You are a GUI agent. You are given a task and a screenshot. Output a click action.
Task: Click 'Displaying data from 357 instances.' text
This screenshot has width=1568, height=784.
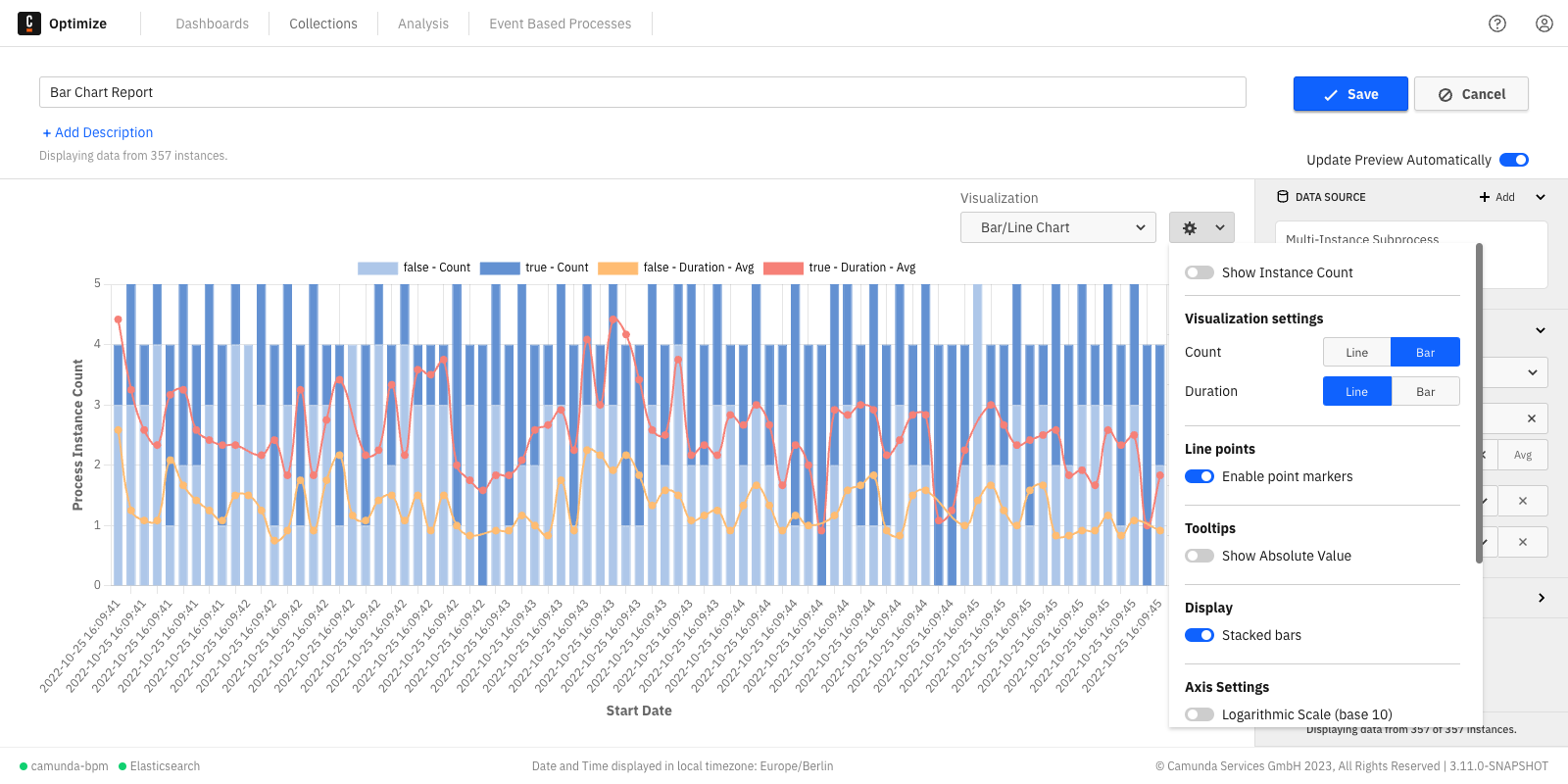[x=133, y=156]
